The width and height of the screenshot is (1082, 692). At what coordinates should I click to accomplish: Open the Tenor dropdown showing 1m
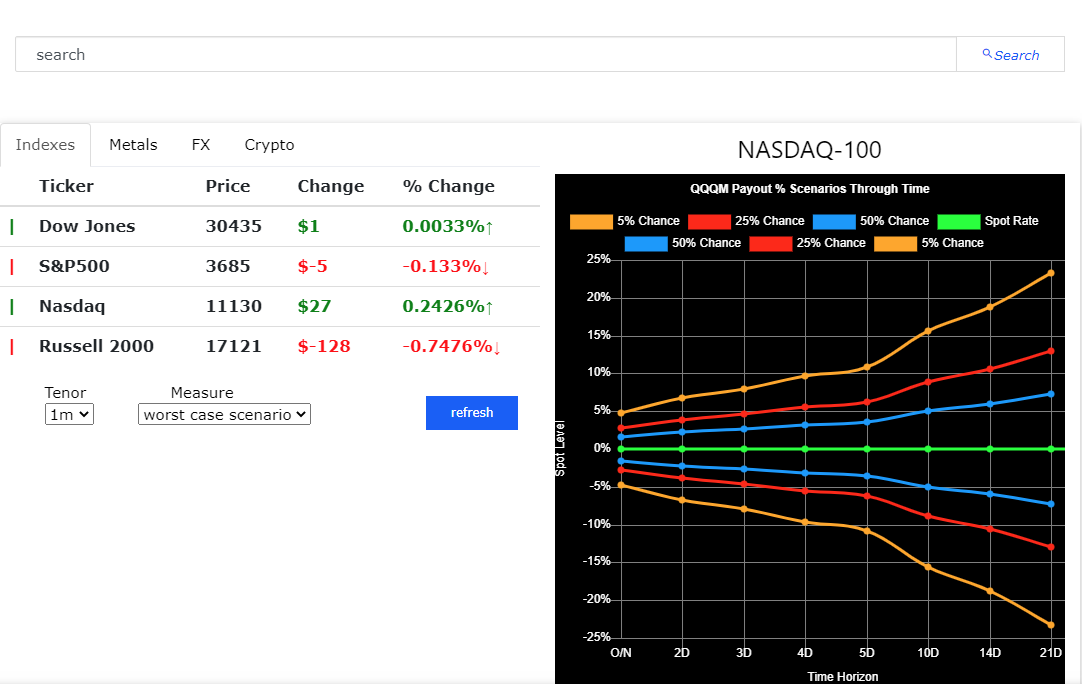click(69, 415)
